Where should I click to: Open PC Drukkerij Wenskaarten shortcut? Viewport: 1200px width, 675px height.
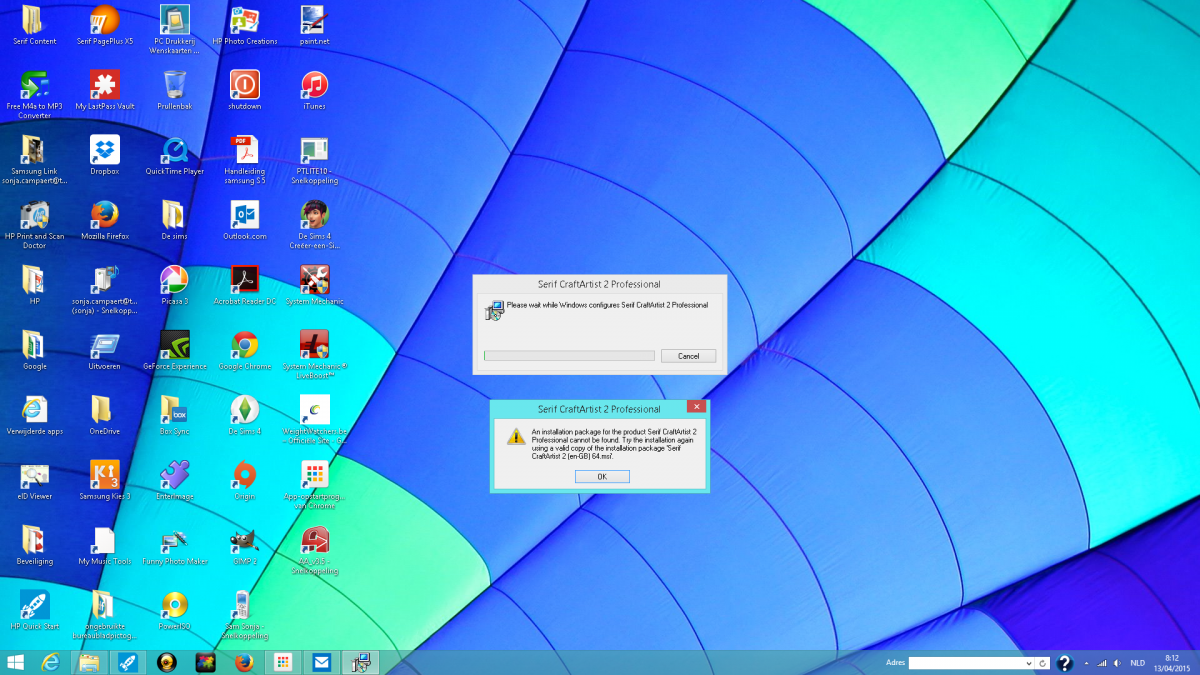(x=174, y=29)
